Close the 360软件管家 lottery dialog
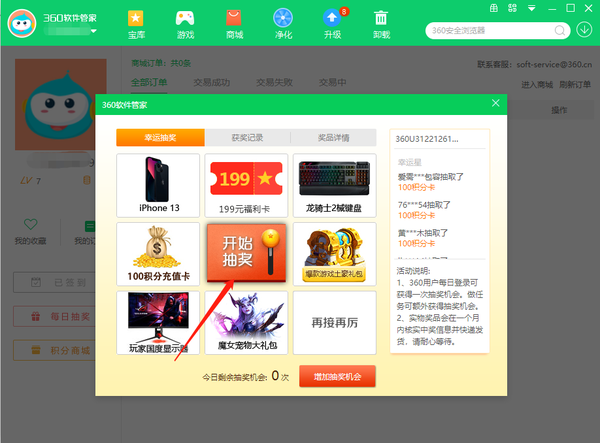The height and width of the screenshot is (443, 600). pos(496,103)
